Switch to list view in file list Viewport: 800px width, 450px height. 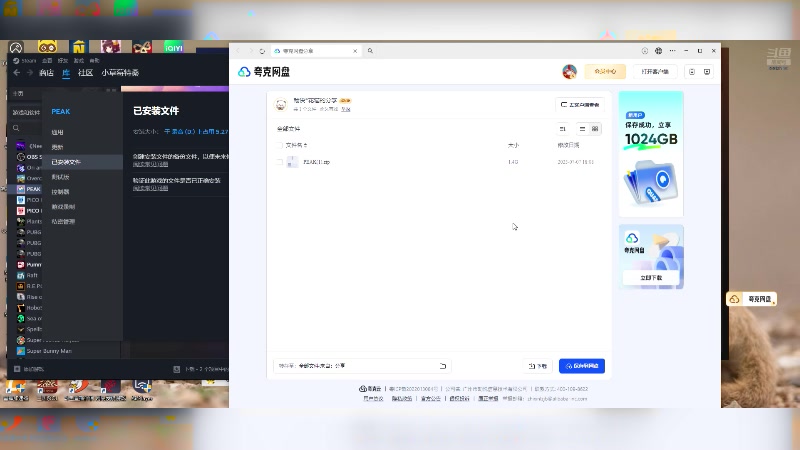(x=582, y=129)
